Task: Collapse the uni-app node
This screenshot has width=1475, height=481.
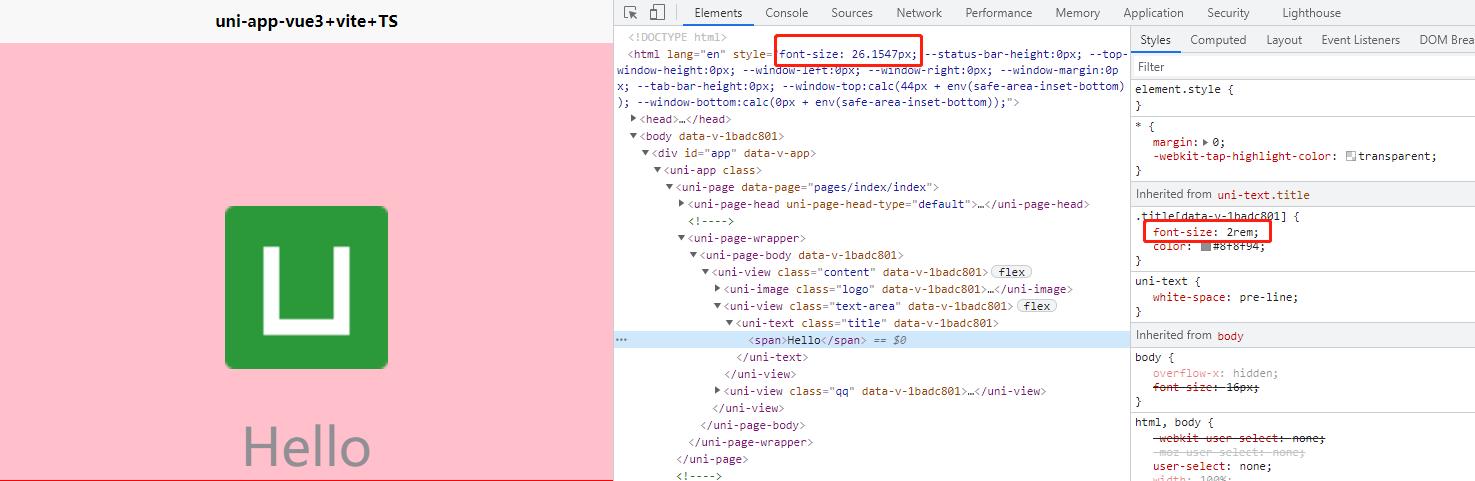Action: pyautogui.click(x=658, y=170)
